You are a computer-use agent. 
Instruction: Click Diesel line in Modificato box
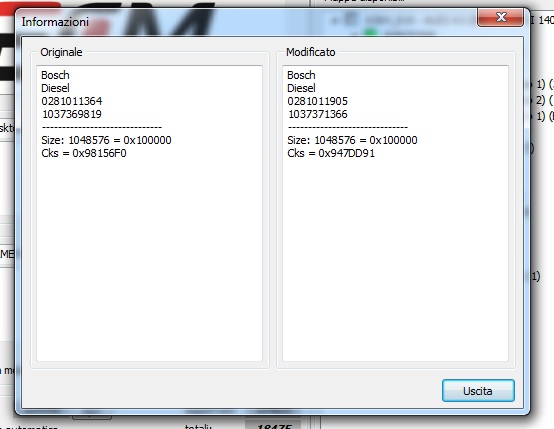coord(301,88)
